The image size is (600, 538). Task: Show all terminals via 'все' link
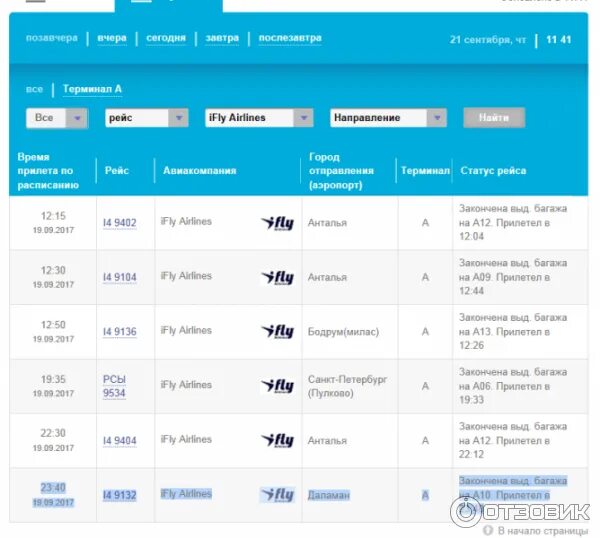(34, 89)
